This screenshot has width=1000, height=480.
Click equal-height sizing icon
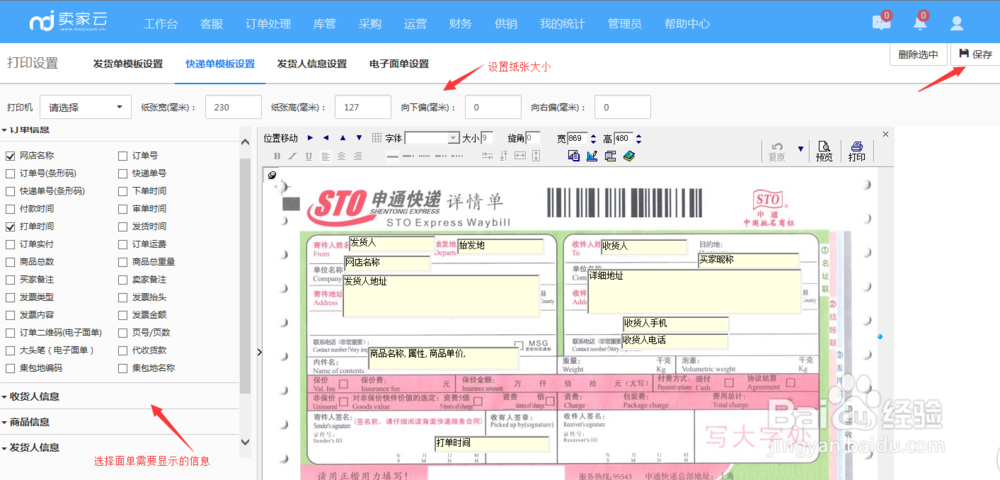(536, 156)
